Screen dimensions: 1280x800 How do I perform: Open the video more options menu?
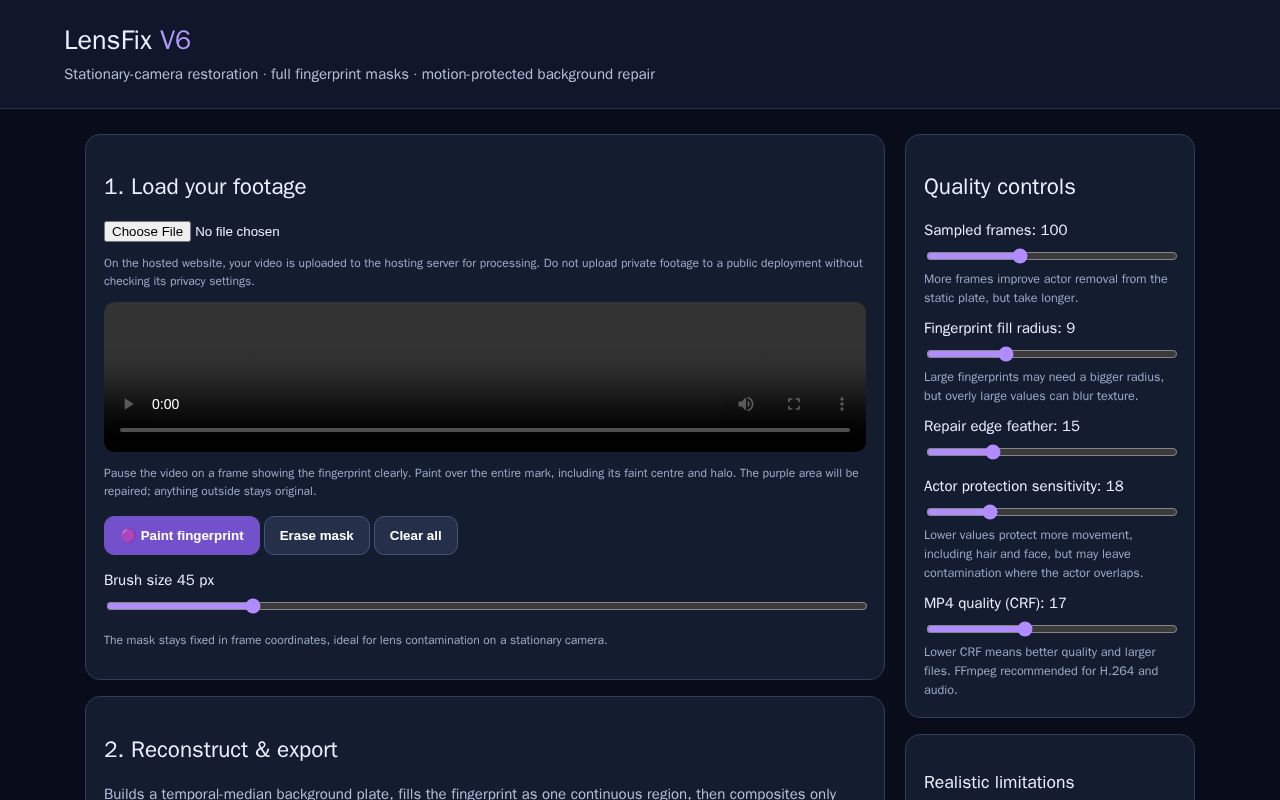(x=842, y=404)
